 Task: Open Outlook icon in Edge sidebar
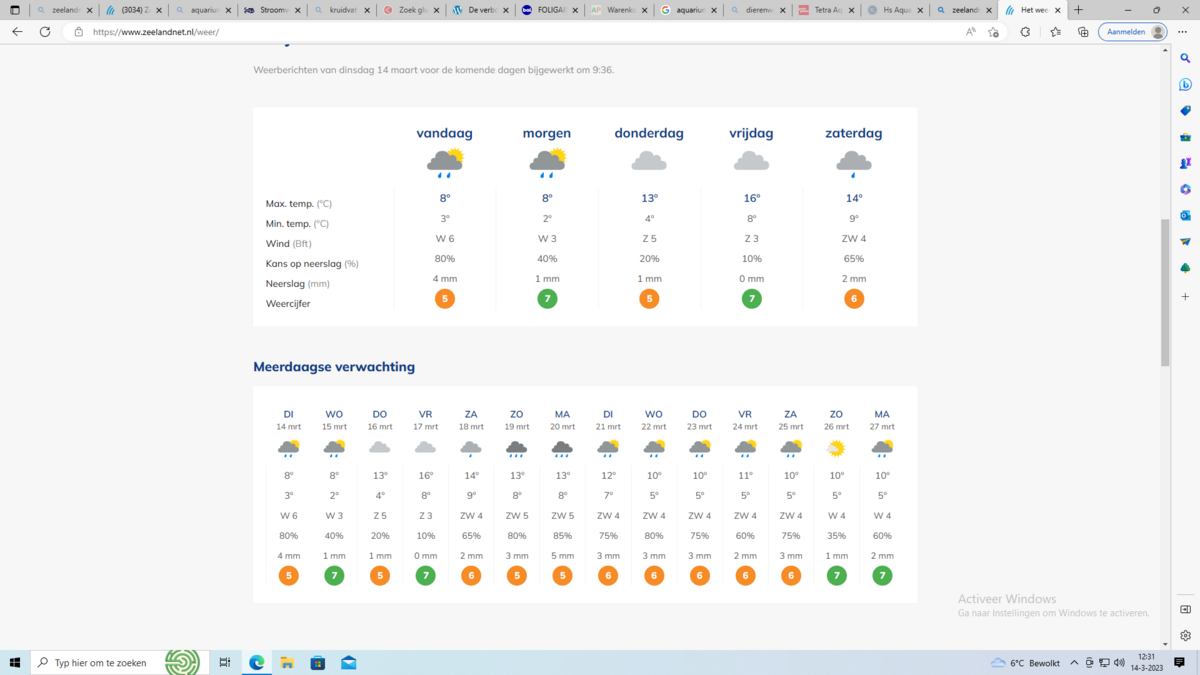1185,215
